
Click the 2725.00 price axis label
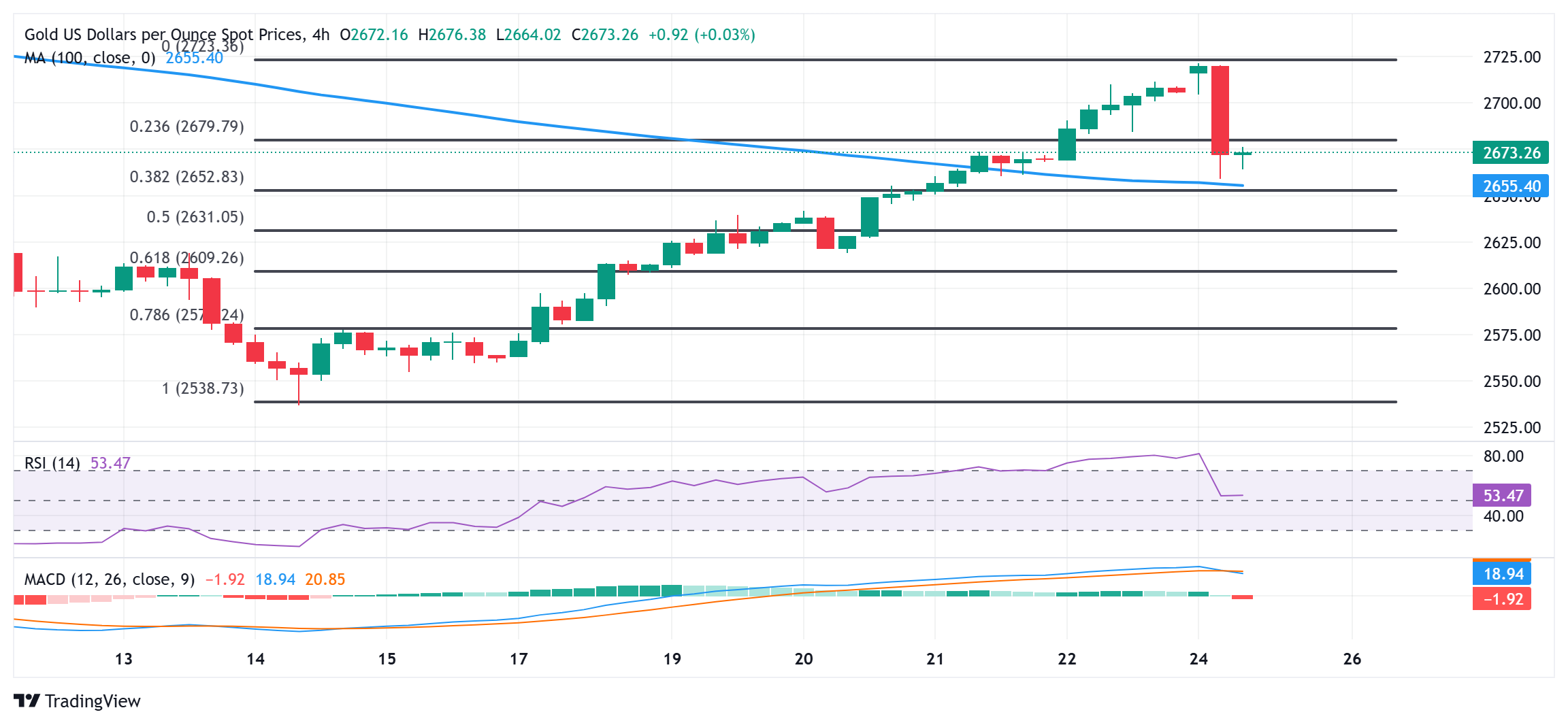point(1512,57)
